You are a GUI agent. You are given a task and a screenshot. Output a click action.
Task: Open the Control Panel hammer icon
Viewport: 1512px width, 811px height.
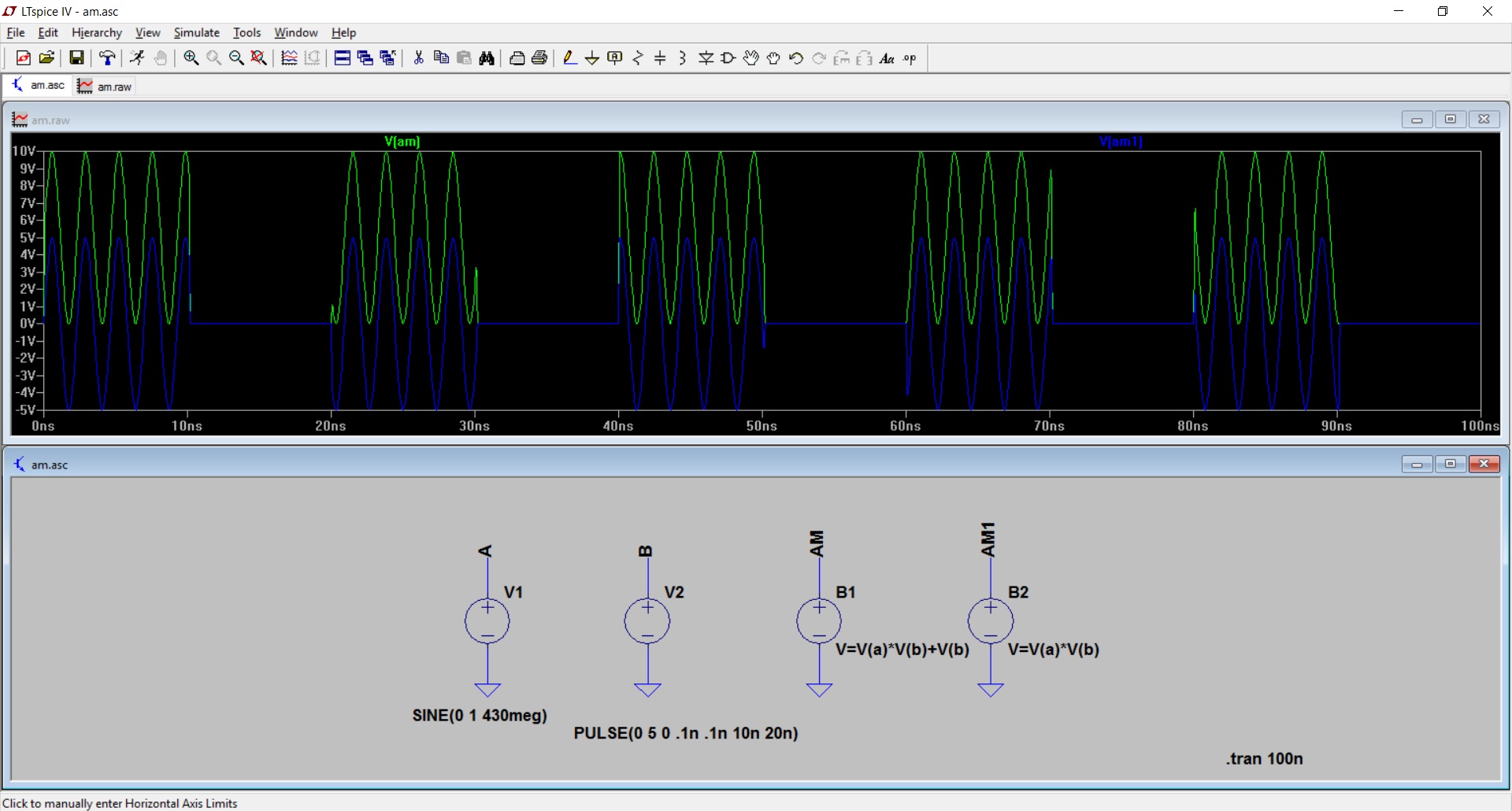click(x=107, y=58)
